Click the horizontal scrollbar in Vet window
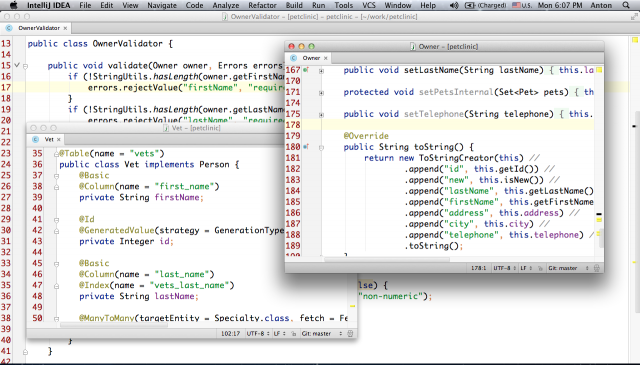This screenshot has height=365, width=640. pos(114,325)
